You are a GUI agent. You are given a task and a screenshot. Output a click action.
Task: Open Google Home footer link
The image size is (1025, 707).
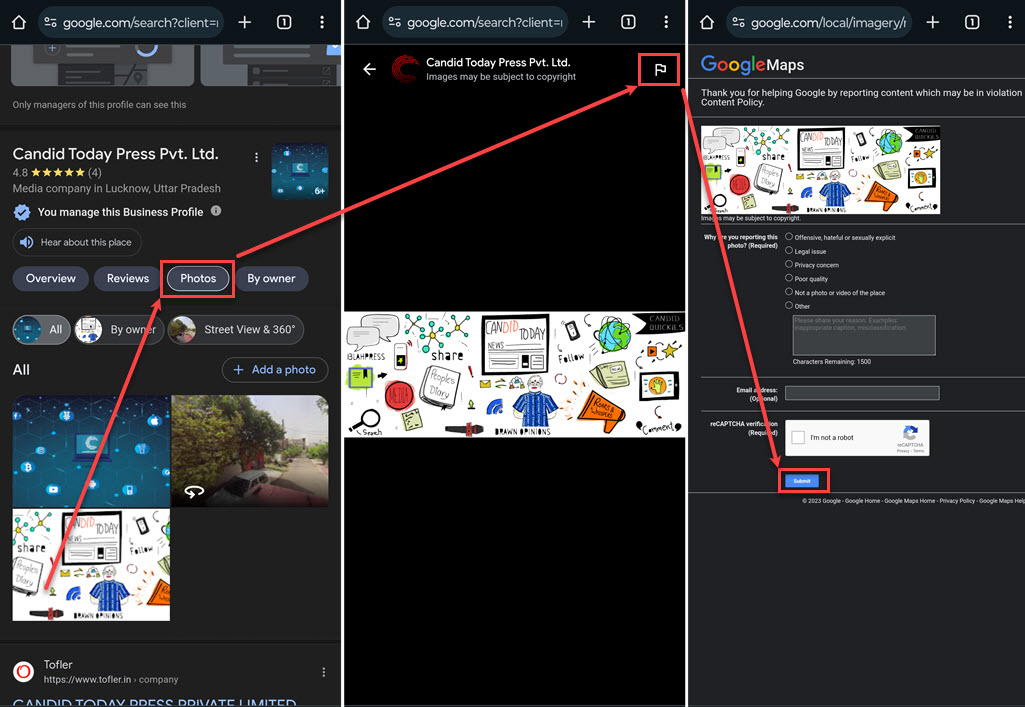click(862, 501)
